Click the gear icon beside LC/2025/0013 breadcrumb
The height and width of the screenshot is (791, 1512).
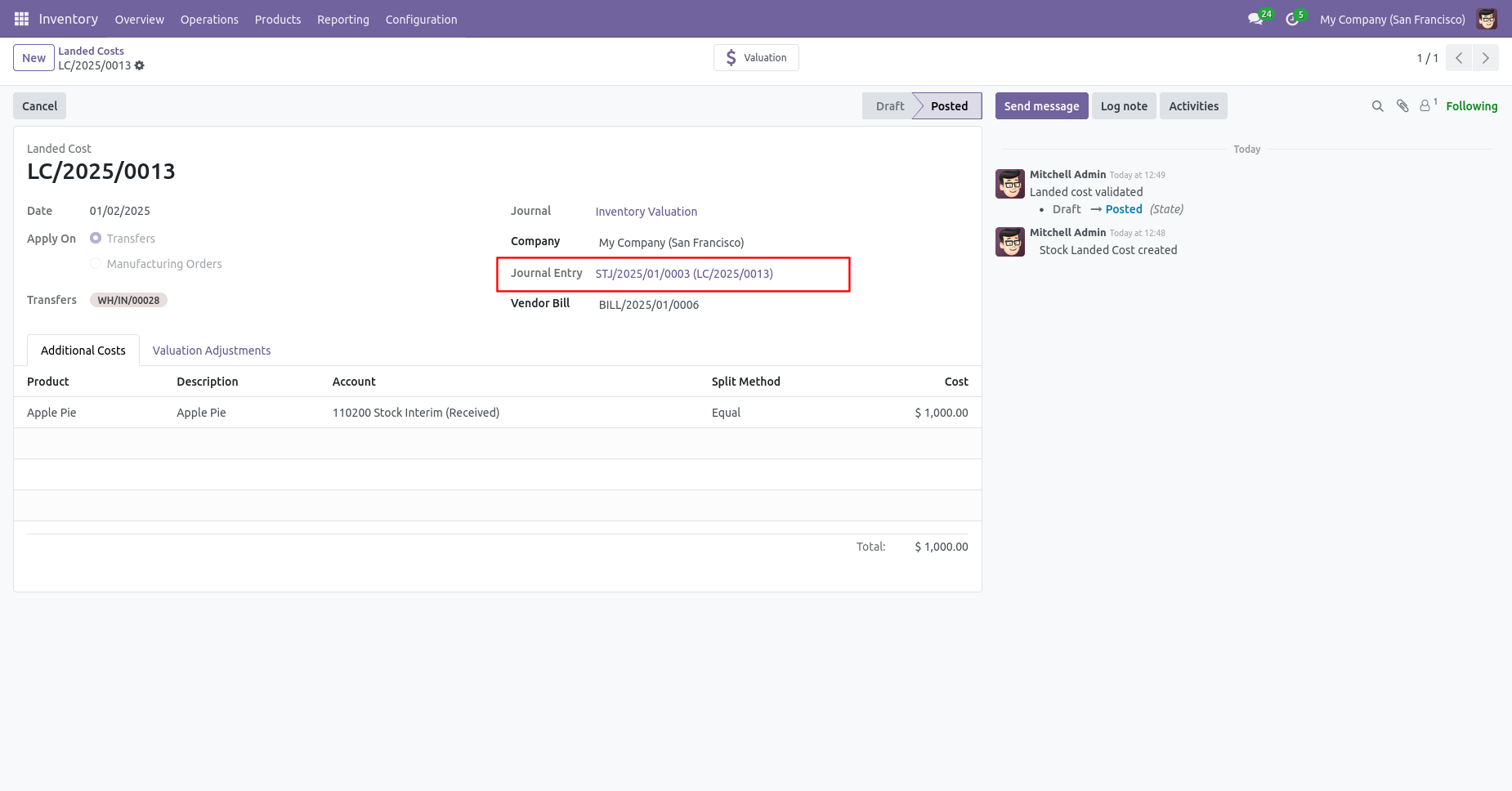tap(140, 65)
